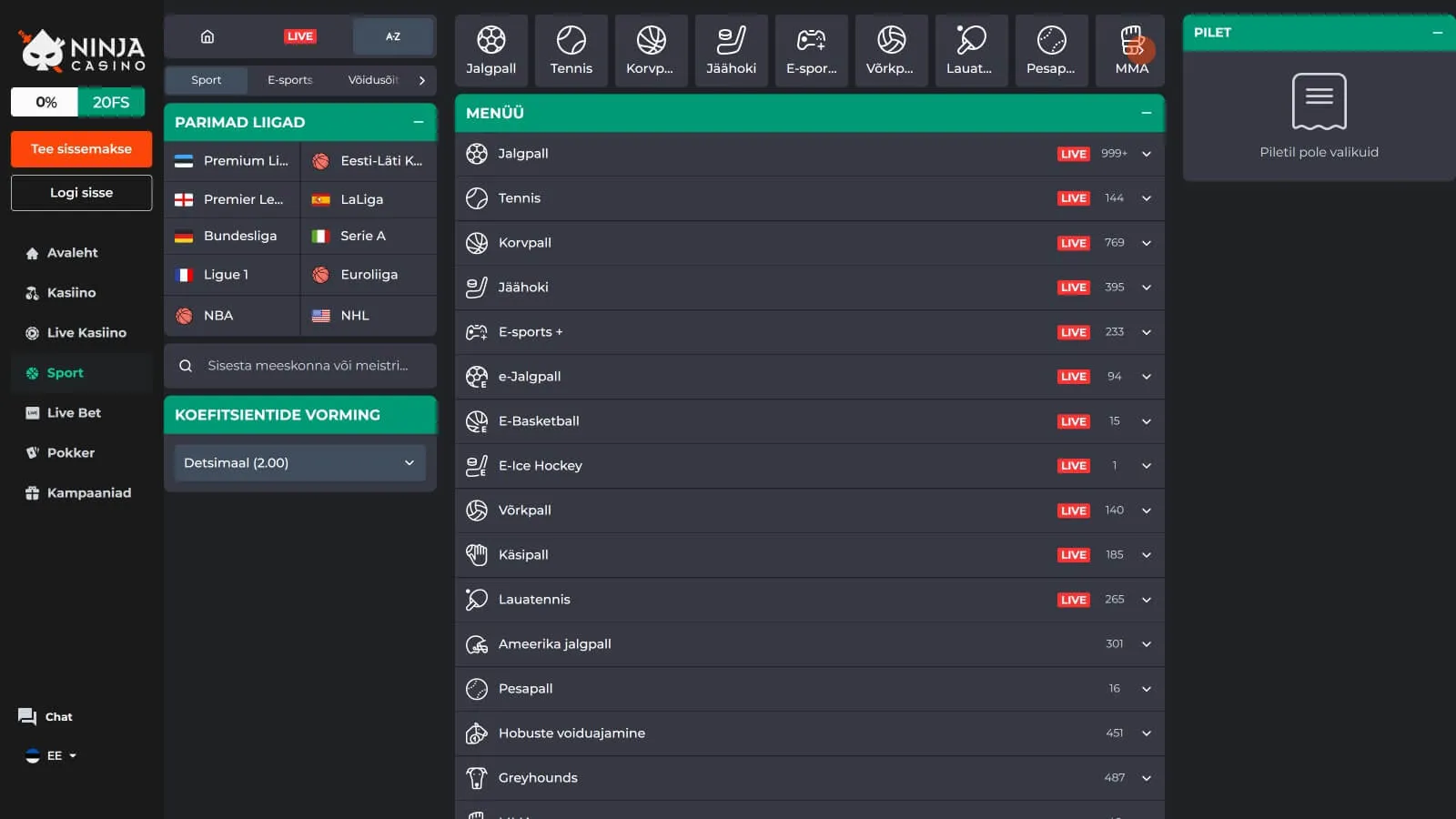Open the Tennis icon in top bar

point(571,50)
